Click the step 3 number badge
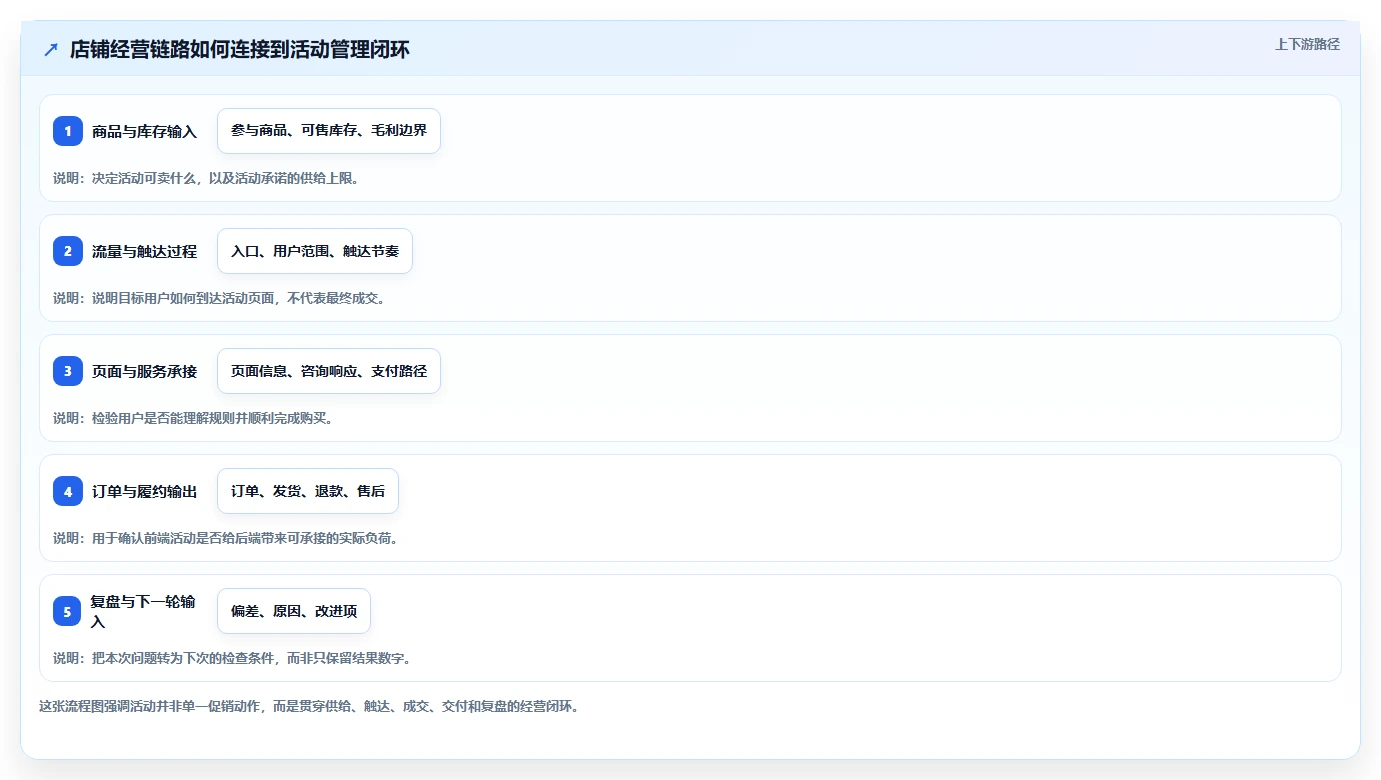1381x780 pixels. coord(68,371)
